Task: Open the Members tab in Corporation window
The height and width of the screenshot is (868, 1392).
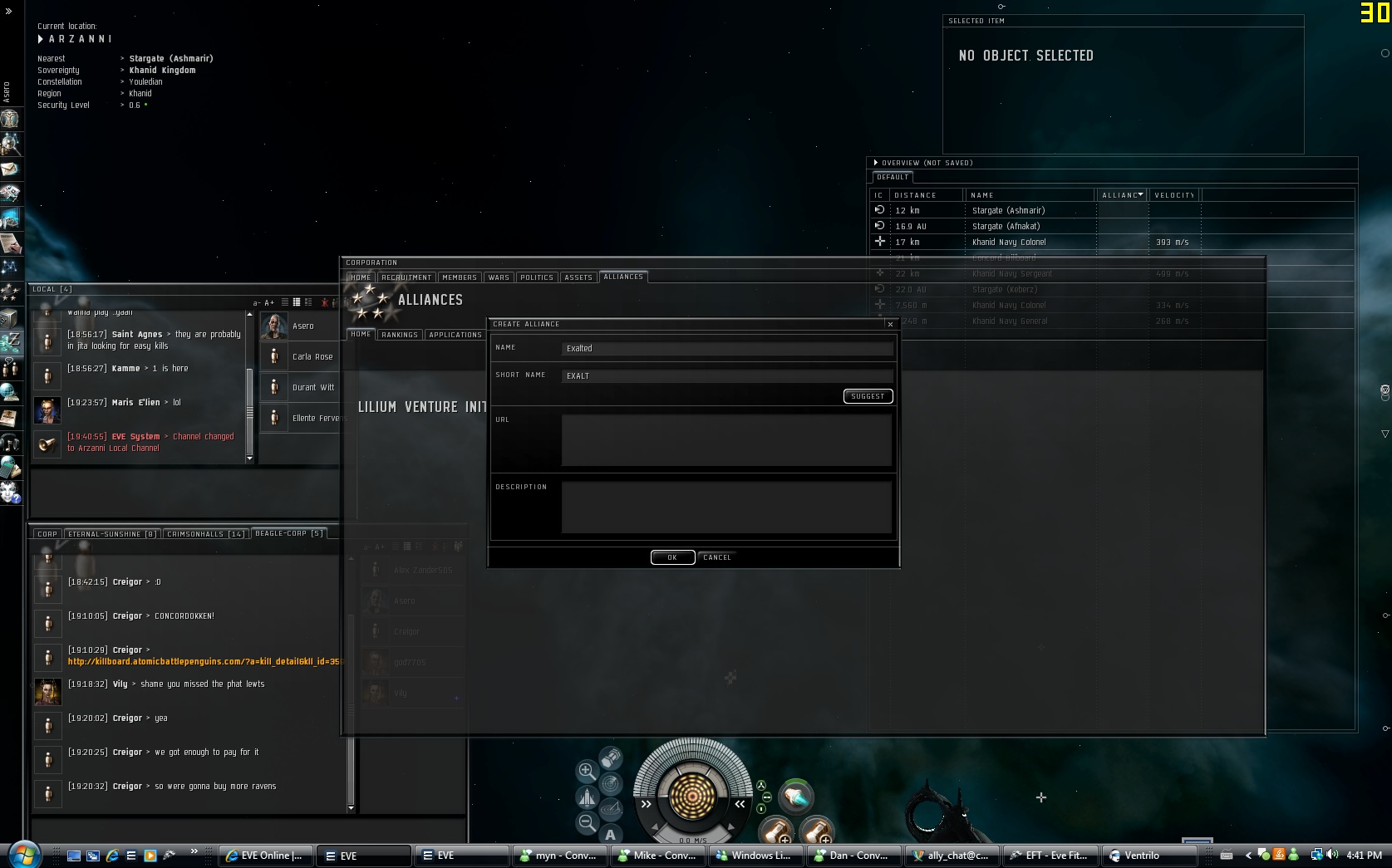Action: coord(460,277)
